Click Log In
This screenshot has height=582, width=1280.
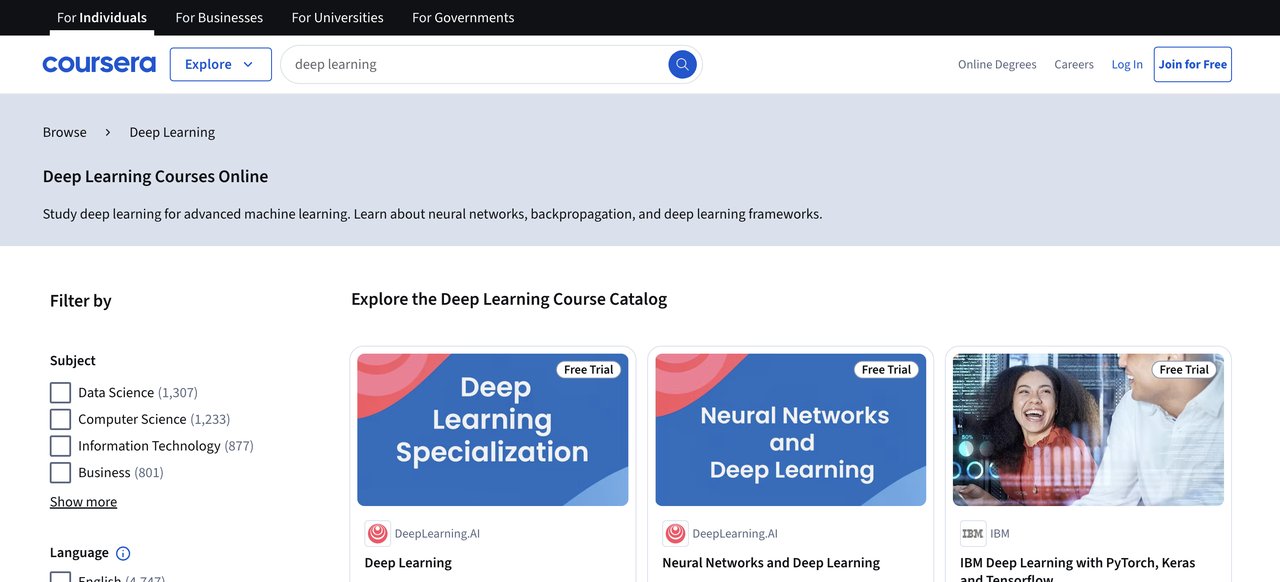(x=1127, y=64)
